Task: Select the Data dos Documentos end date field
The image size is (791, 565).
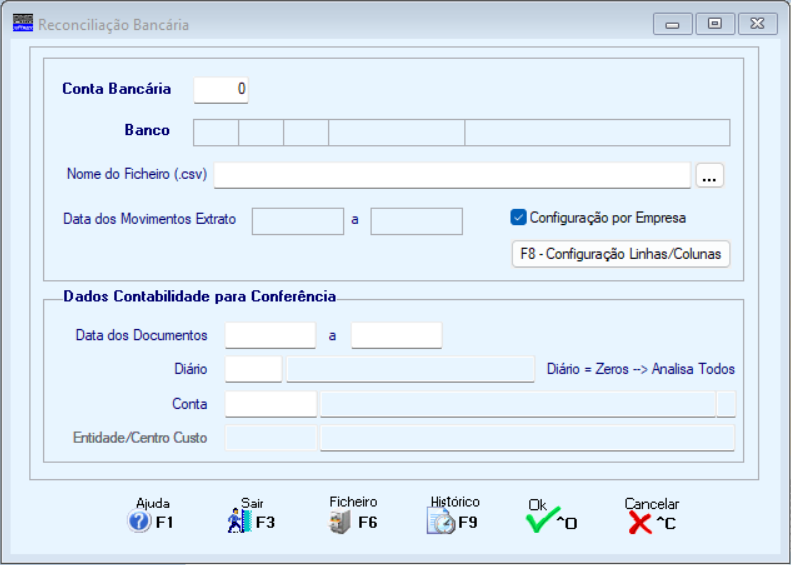Action: coord(397,335)
